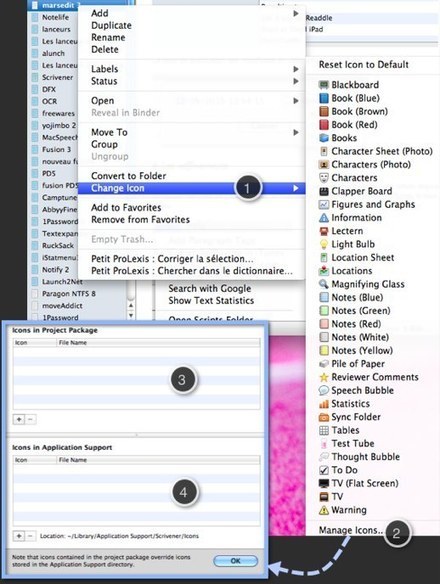Viewport: 440px width, 584px height.
Task: Pick the Book (Blue) icon
Action: 349,98
